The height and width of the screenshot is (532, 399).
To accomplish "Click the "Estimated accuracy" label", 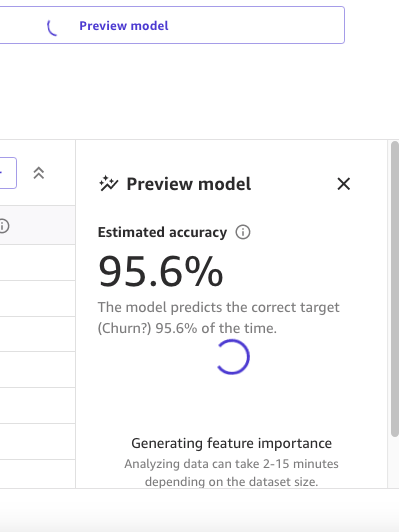I will pyautogui.click(x=162, y=232).
